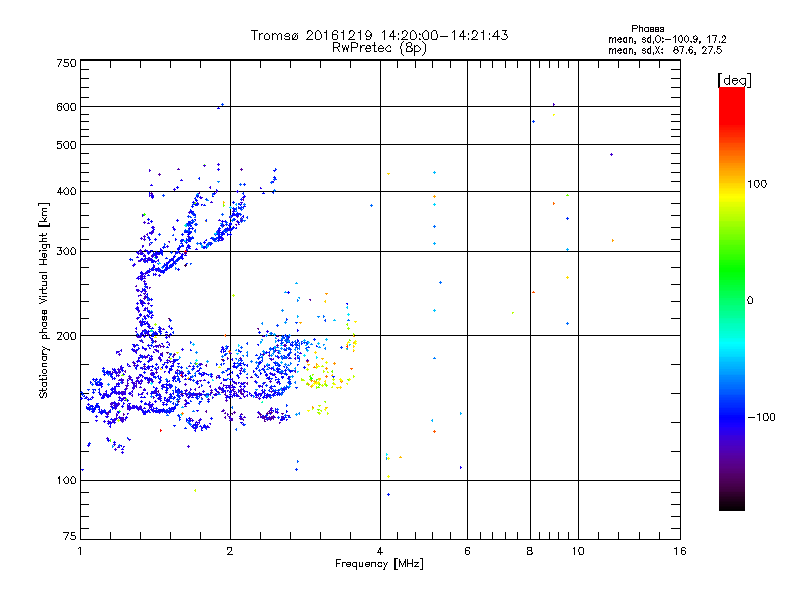This screenshot has height=600, width=800.
Task: Click the x-axis tick label "10"
Action: coord(578,551)
